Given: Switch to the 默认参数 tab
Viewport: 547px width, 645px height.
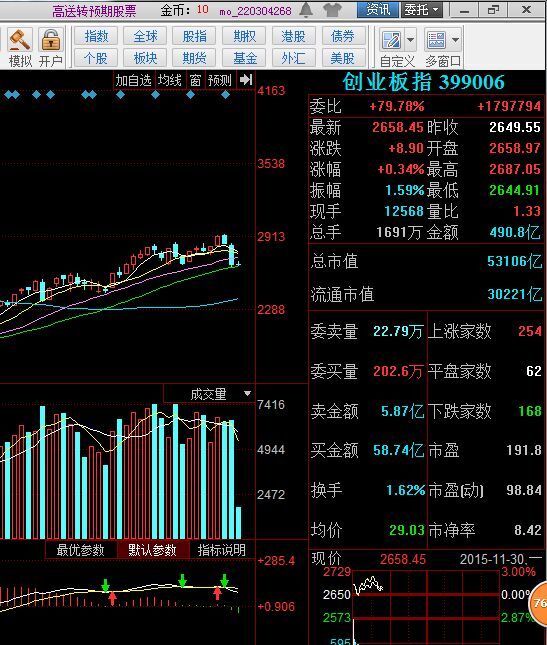Looking at the screenshot, I should [x=153, y=550].
